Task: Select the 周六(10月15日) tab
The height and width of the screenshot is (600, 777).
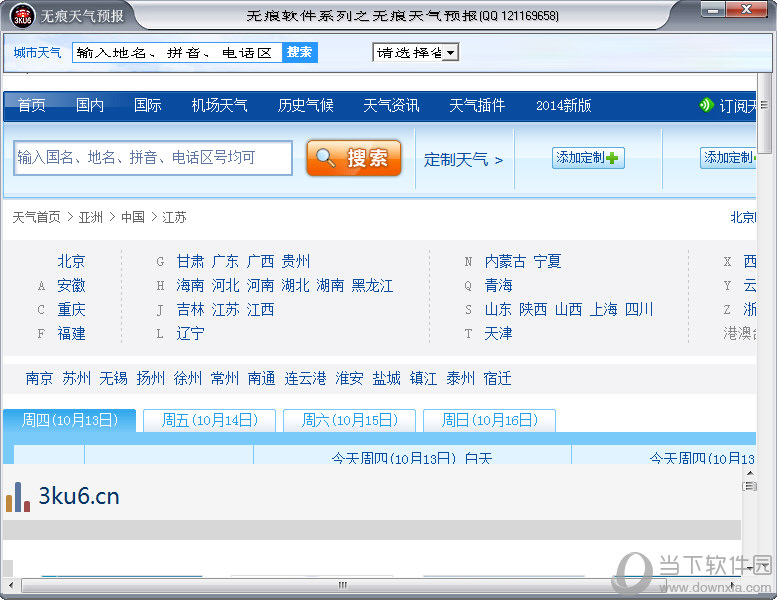Action: (349, 421)
